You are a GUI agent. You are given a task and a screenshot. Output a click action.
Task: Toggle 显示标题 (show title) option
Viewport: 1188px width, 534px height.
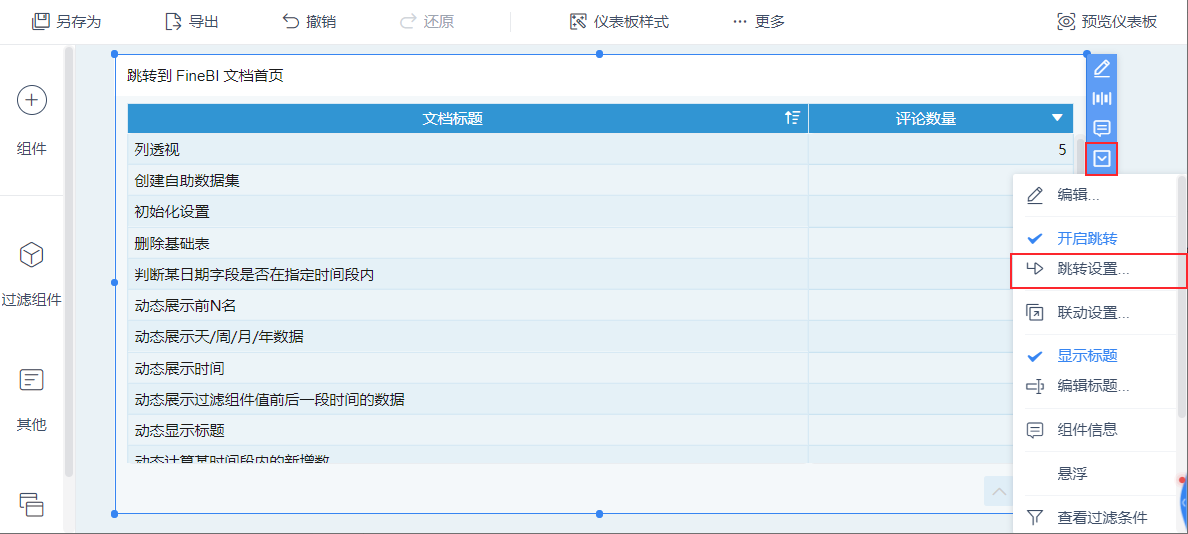click(1096, 355)
